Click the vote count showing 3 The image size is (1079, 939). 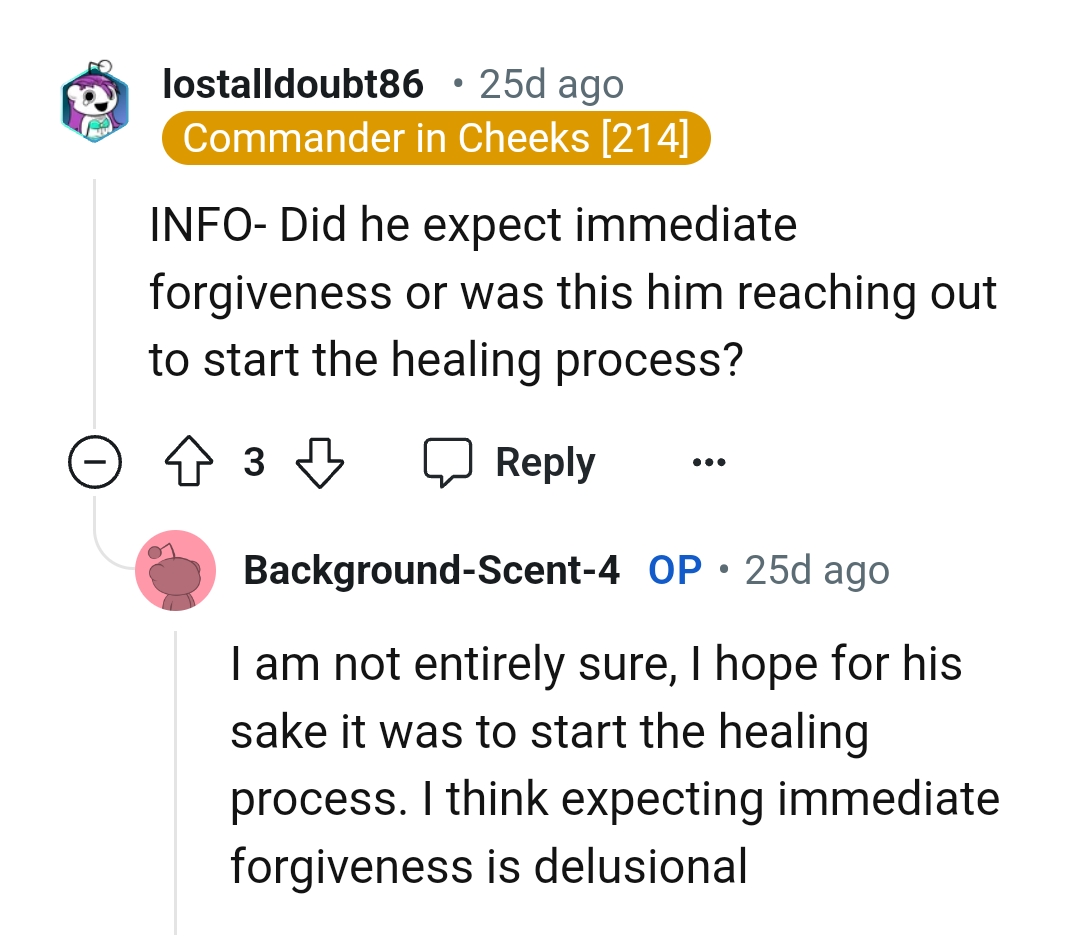point(254,461)
